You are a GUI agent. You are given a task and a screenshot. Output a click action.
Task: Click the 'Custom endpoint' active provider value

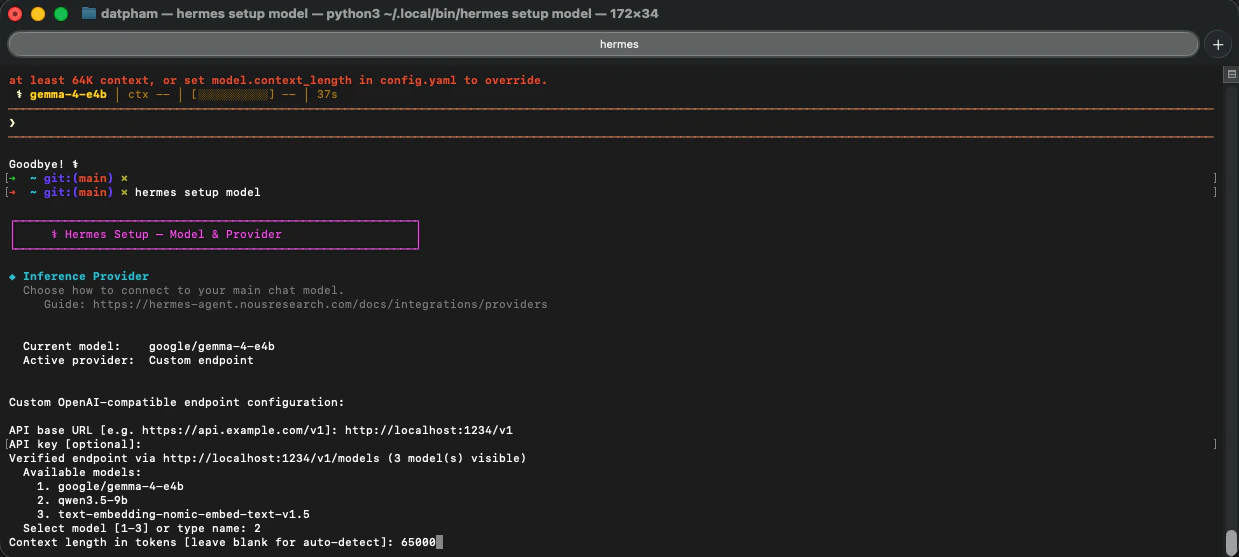pos(201,360)
